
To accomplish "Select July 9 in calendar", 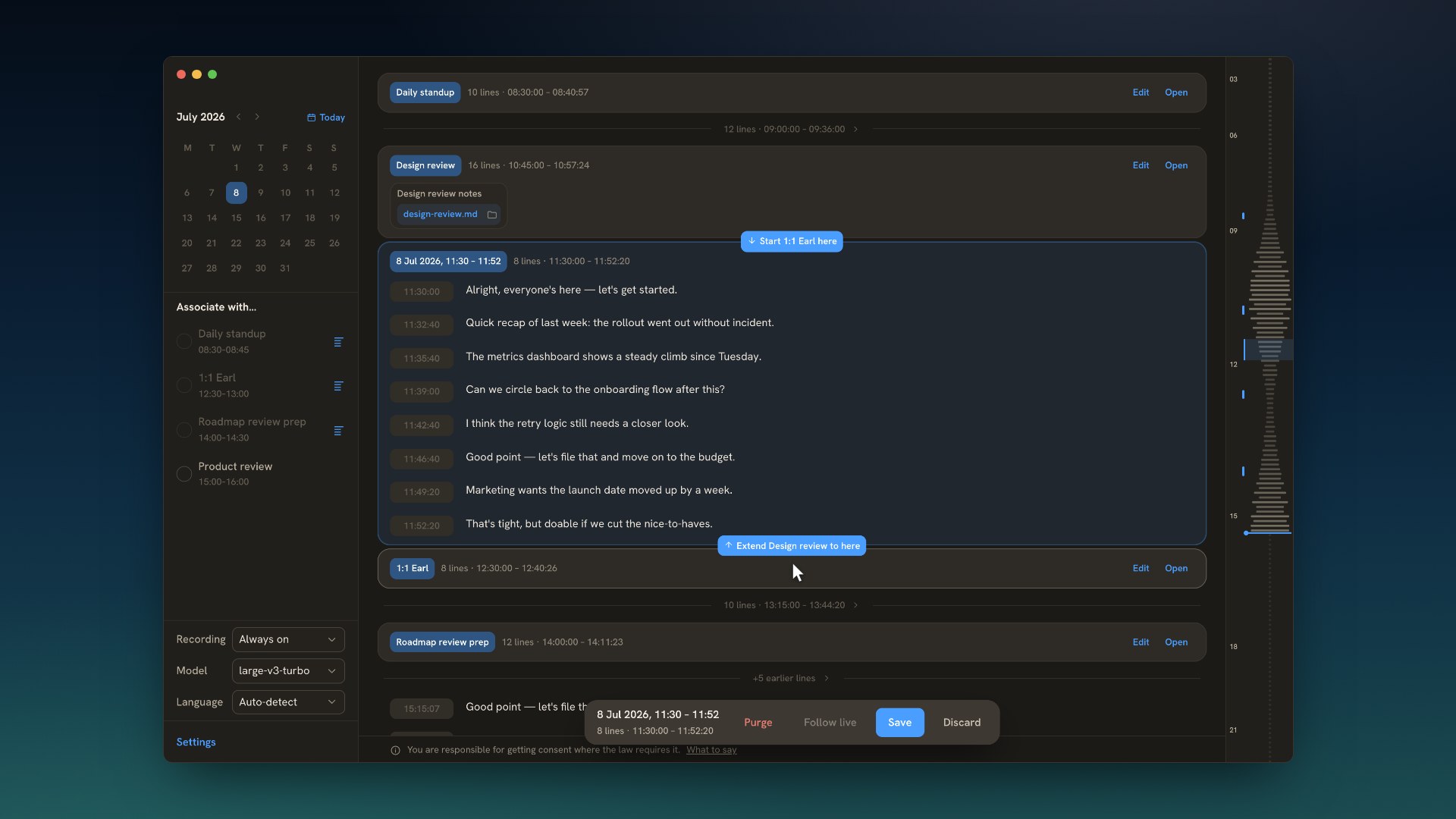I will point(260,193).
